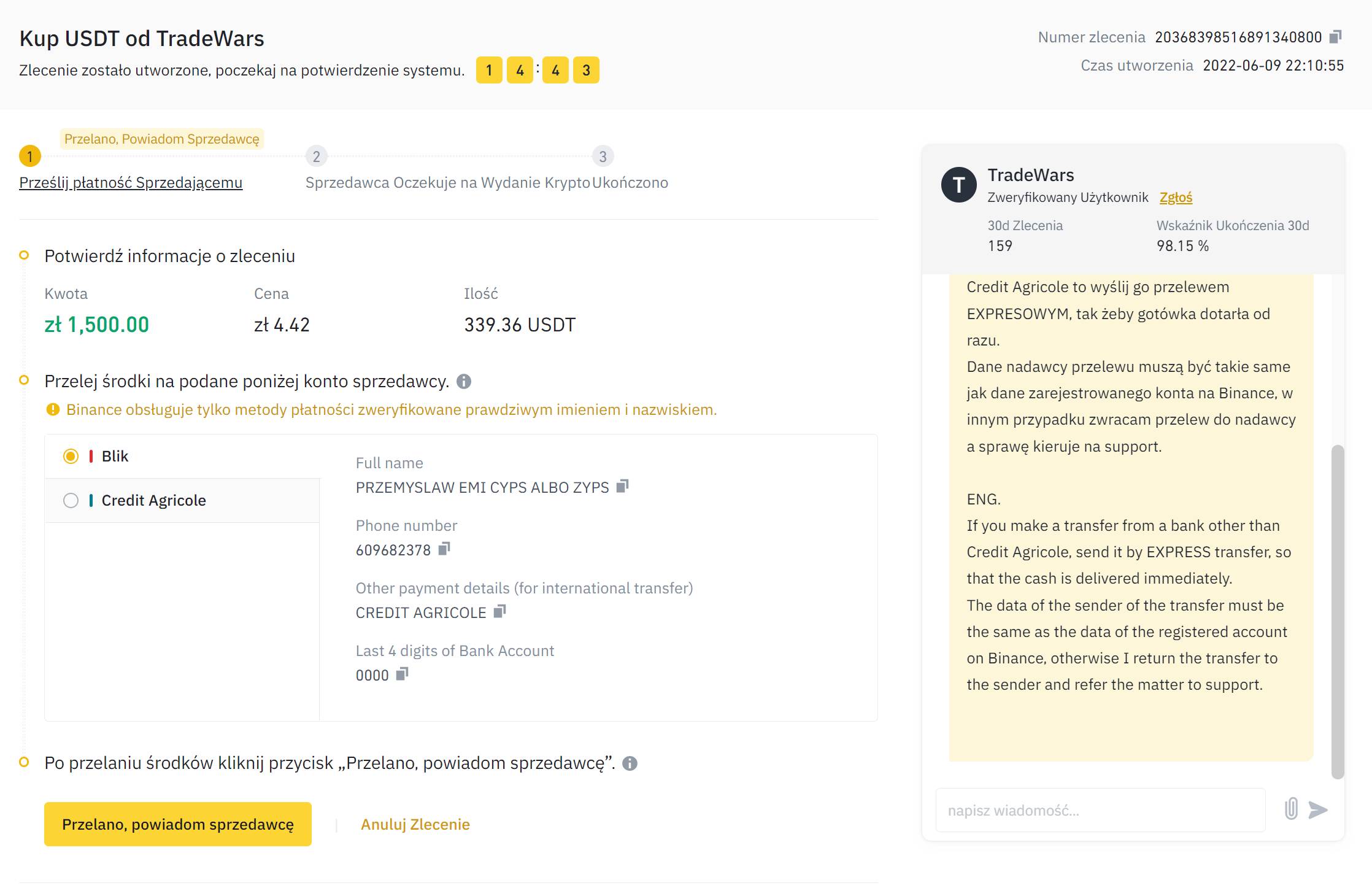Screen dimensions: 1372x888
Task: Report seller via Zgłoś link
Action: click(x=1176, y=198)
